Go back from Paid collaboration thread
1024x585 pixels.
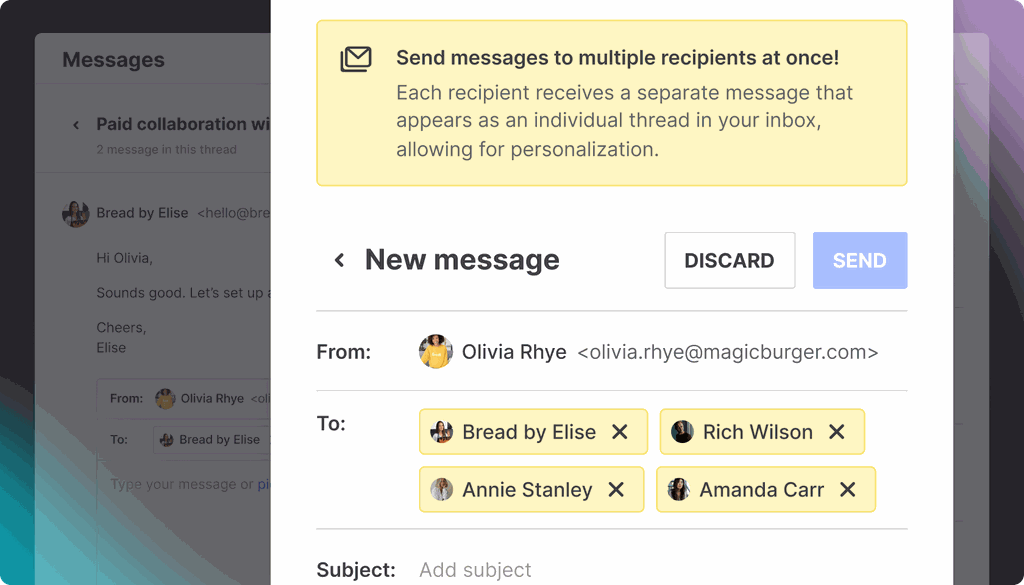75,125
